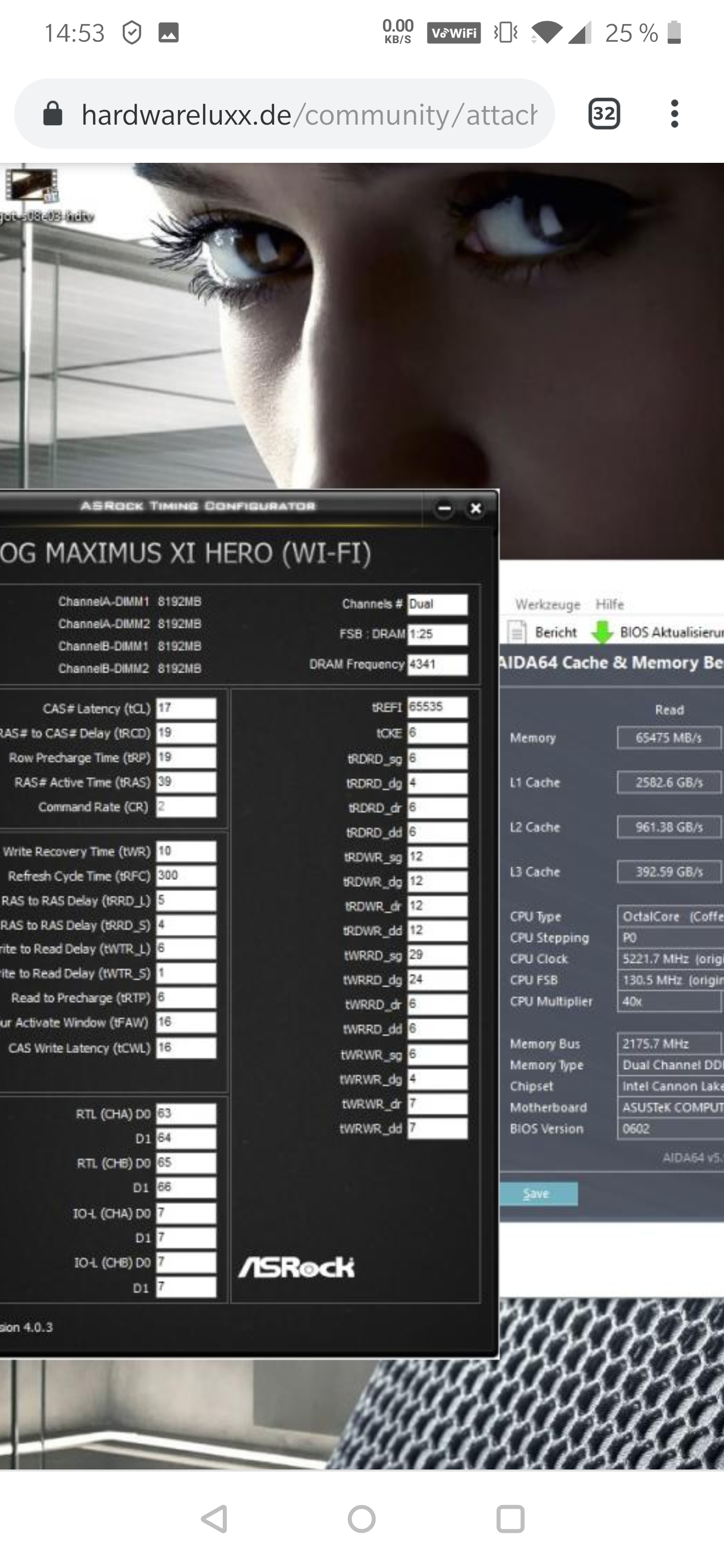
Task: Click the tCKE value field
Action: [x=437, y=733]
